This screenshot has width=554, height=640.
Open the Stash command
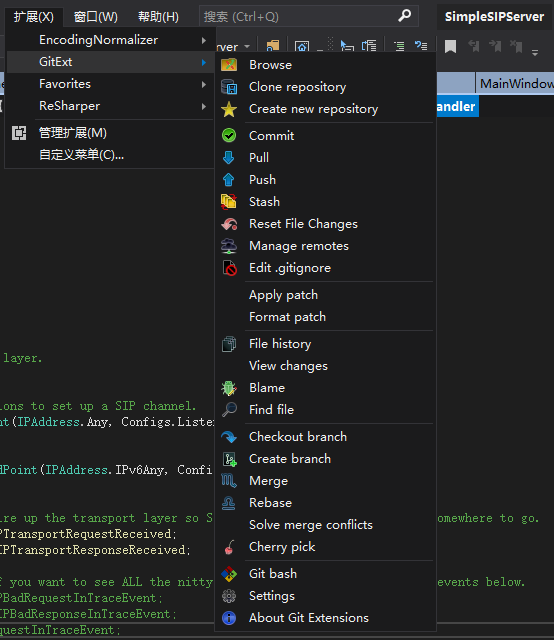point(325,202)
